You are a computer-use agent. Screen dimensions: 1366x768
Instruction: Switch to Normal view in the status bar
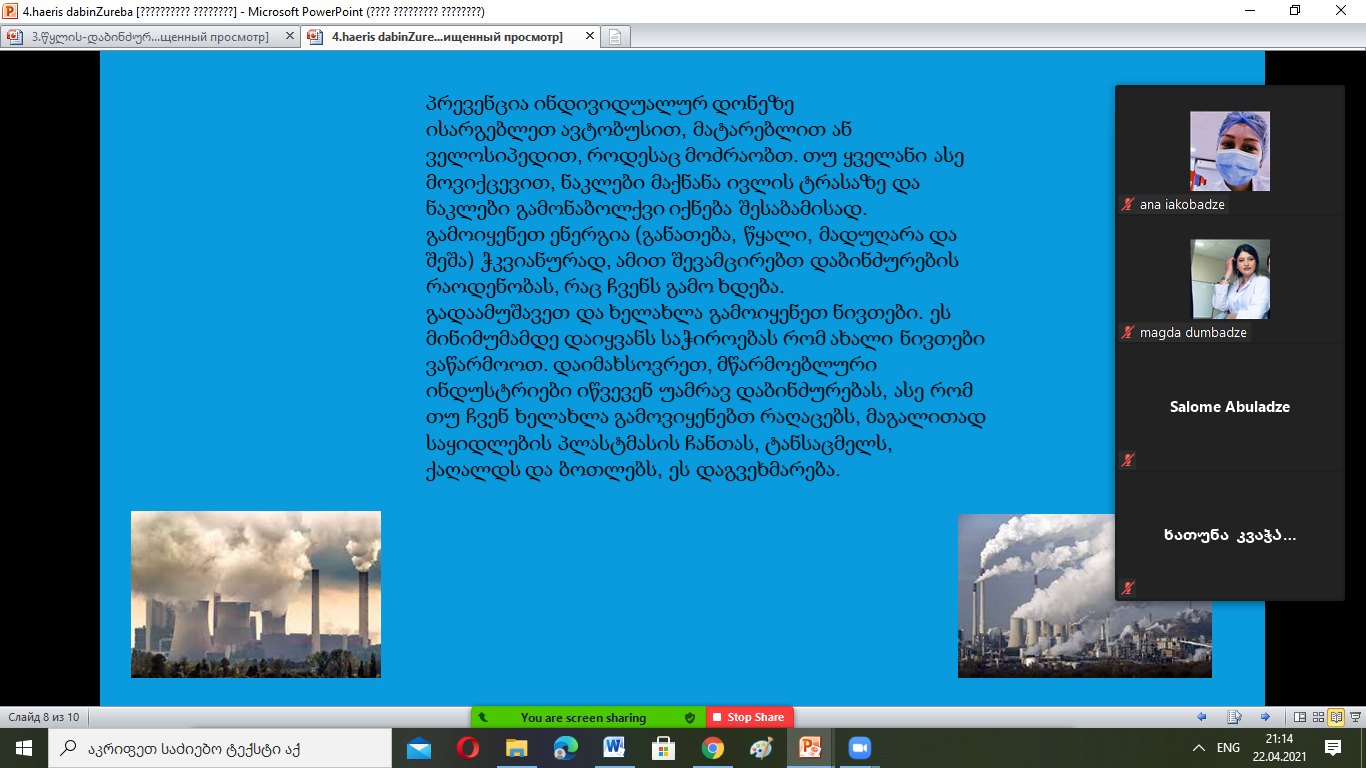[x=1299, y=717]
